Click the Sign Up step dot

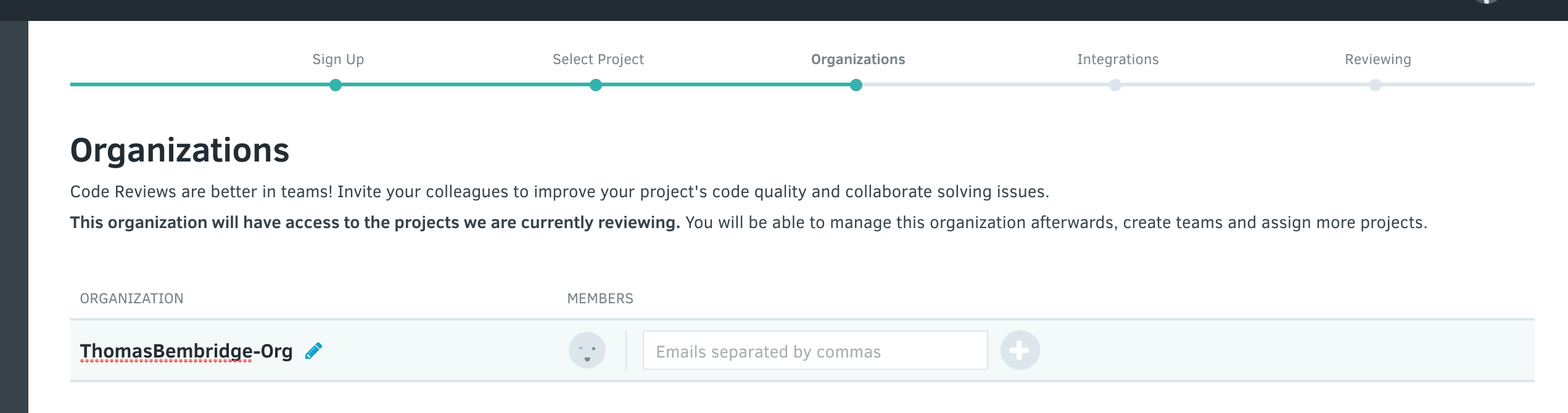pos(336,85)
